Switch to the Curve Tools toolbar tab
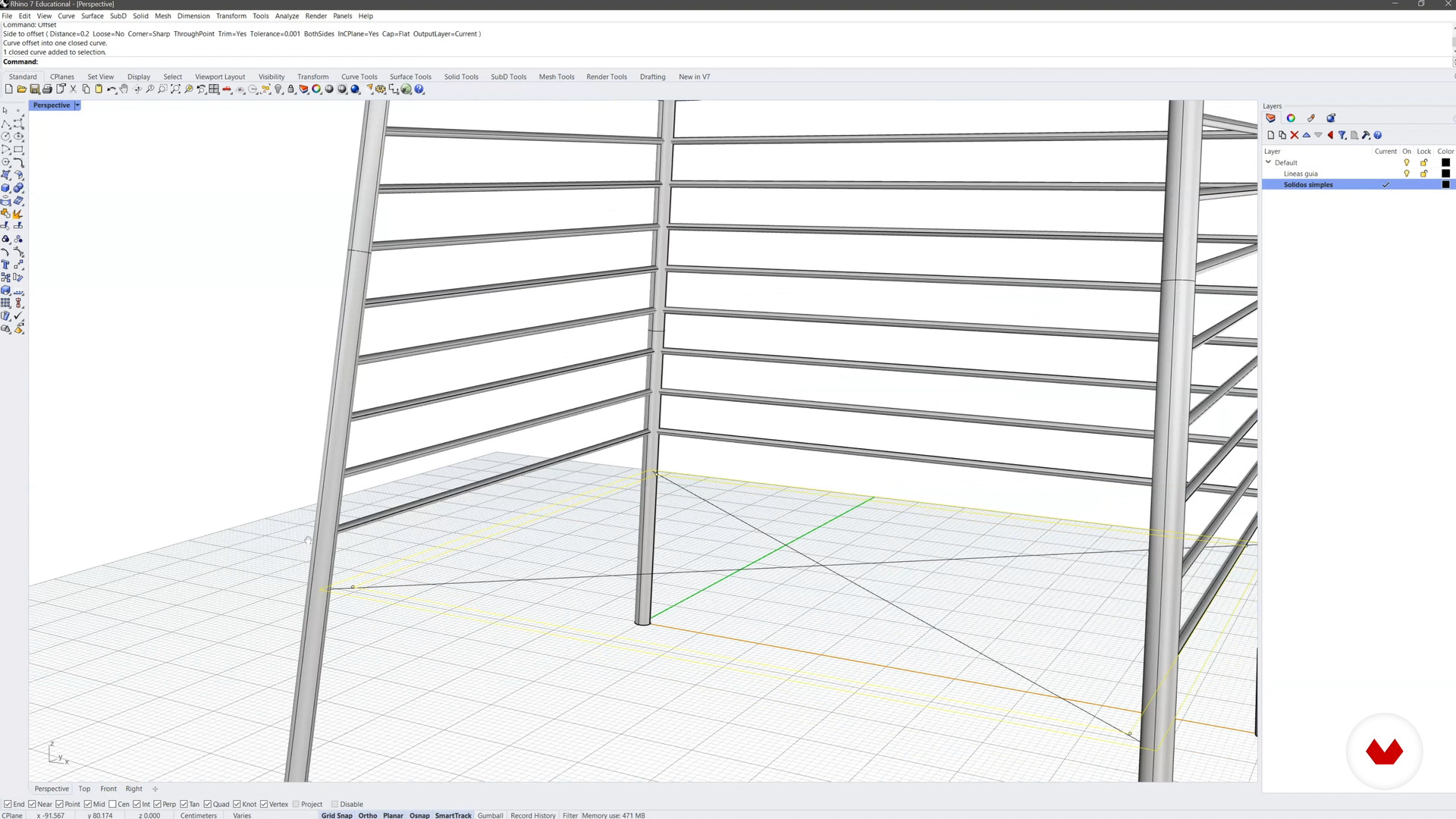Screen dimensions: 1456x819 point(359,77)
